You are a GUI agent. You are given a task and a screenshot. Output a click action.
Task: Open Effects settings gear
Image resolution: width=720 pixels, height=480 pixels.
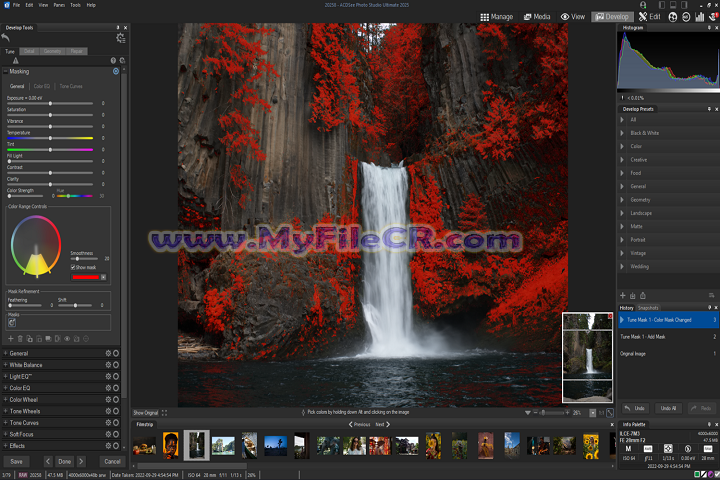pyautogui.click(x=108, y=446)
